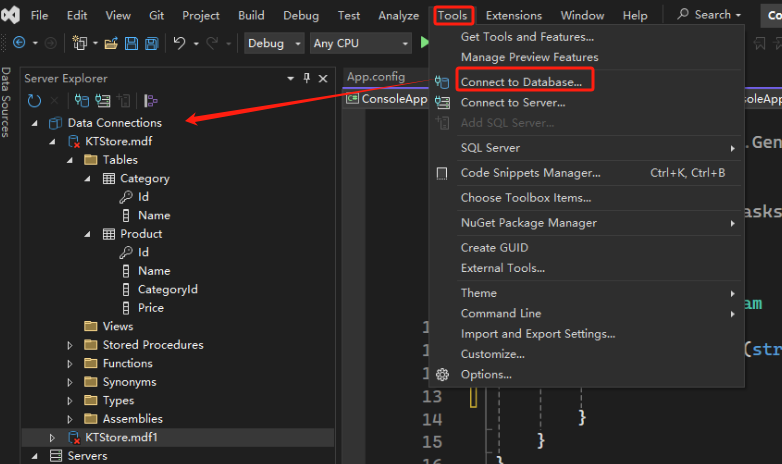The image size is (782, 464).
Task: Collapse the Category table node
Action: coord(87,179)
